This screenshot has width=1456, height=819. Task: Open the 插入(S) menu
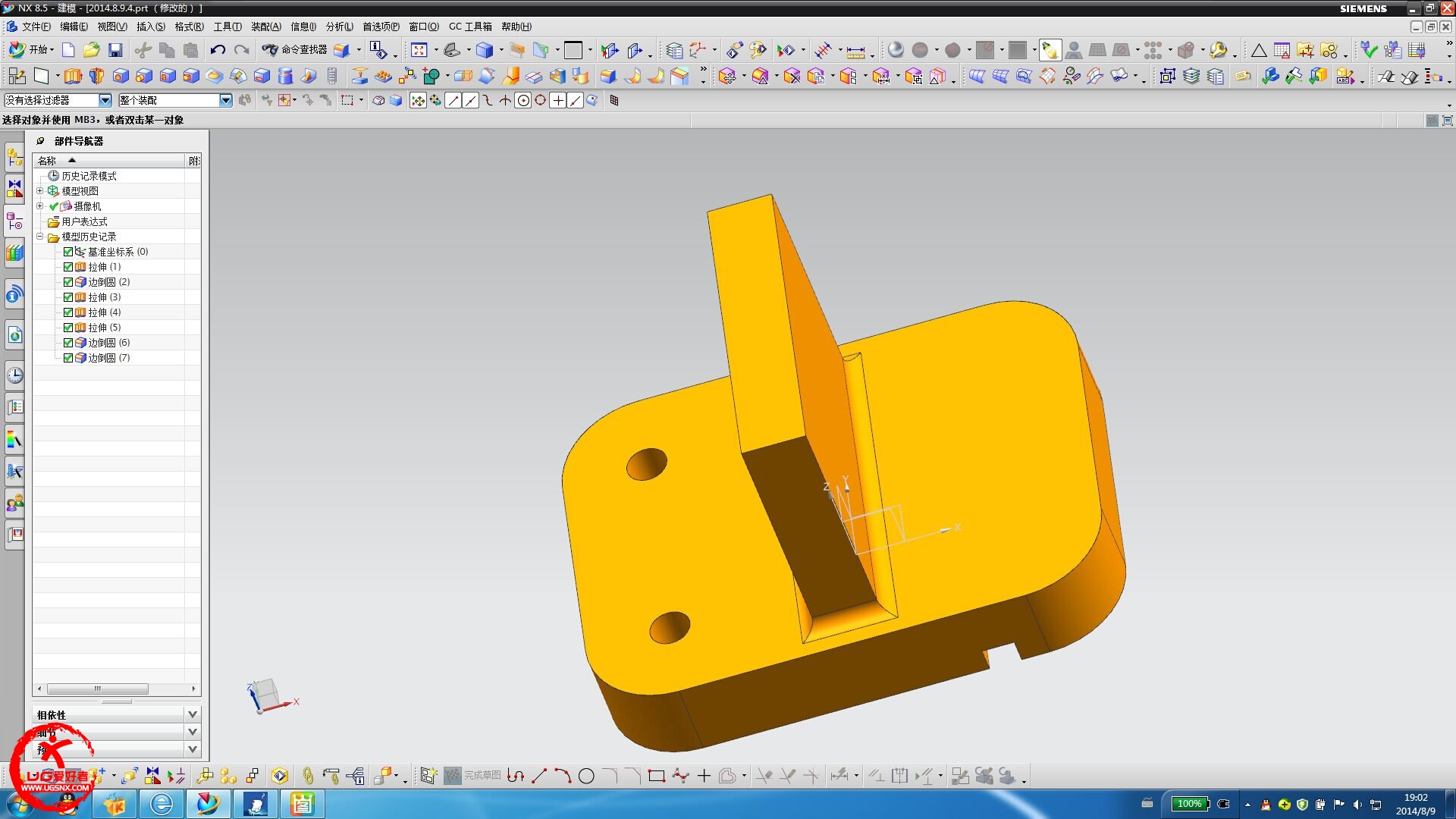pos(150,27)
